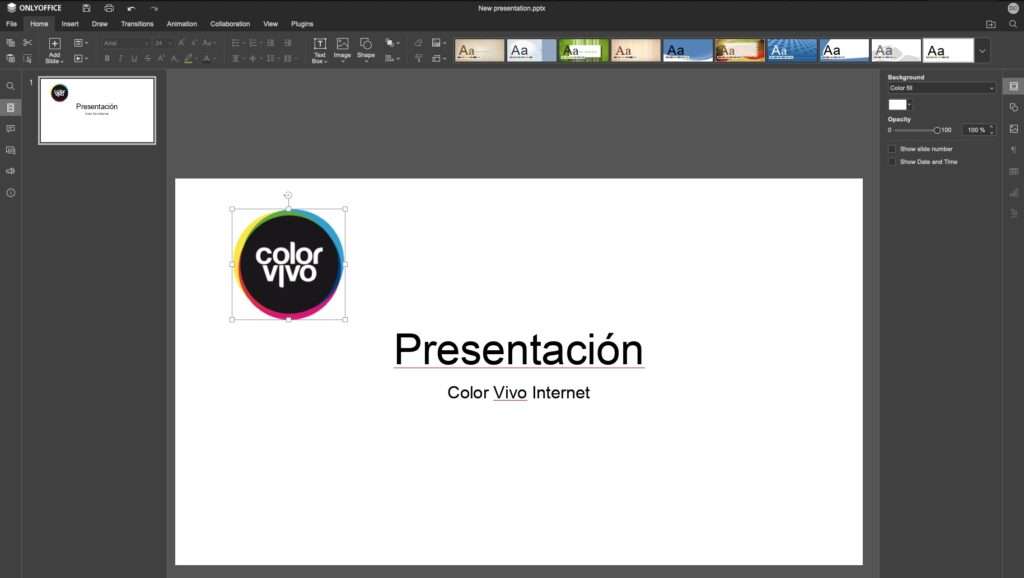Click the Presentación title text

(x=519, y=349)
